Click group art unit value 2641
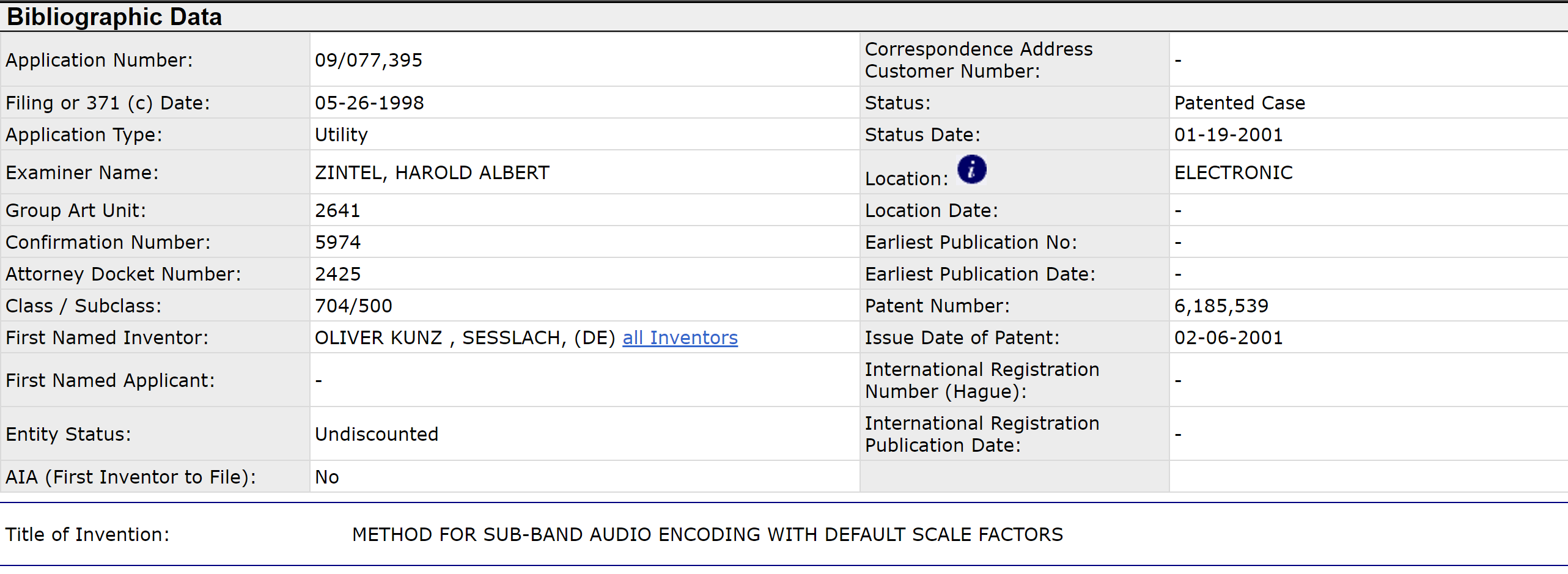 pos(337,211)
